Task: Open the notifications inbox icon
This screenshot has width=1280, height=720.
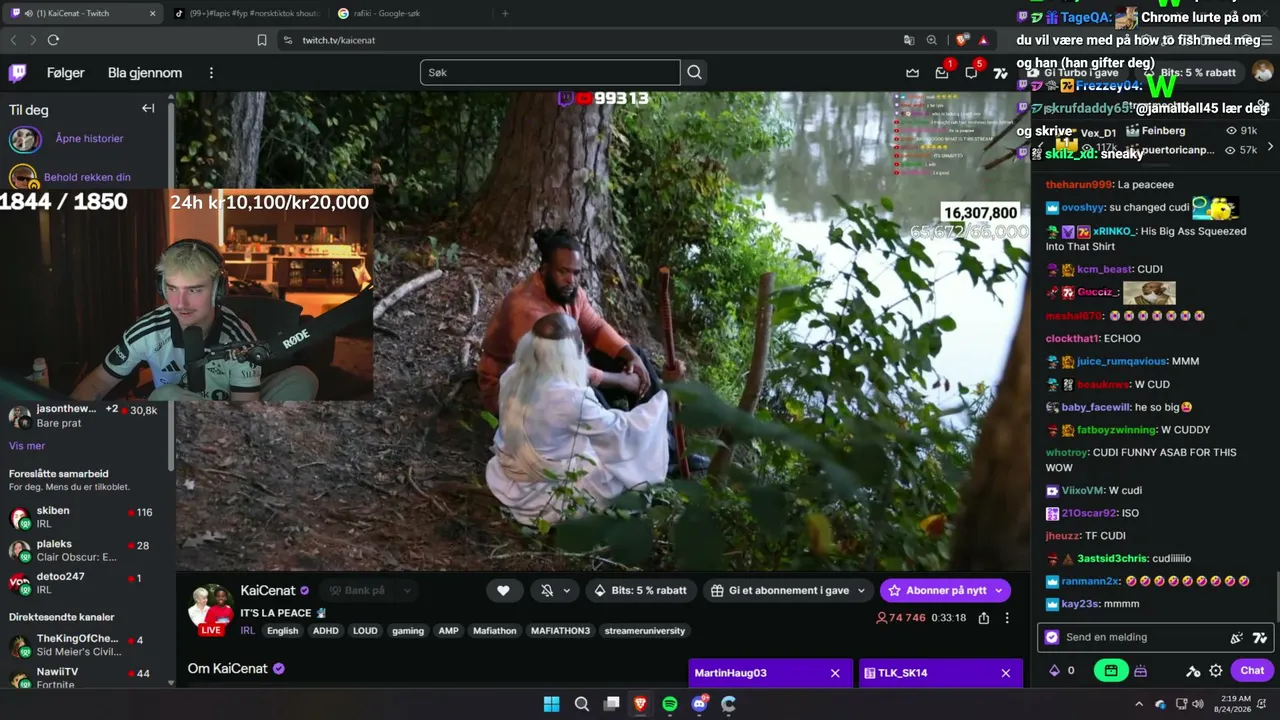Action: point(942,72)
